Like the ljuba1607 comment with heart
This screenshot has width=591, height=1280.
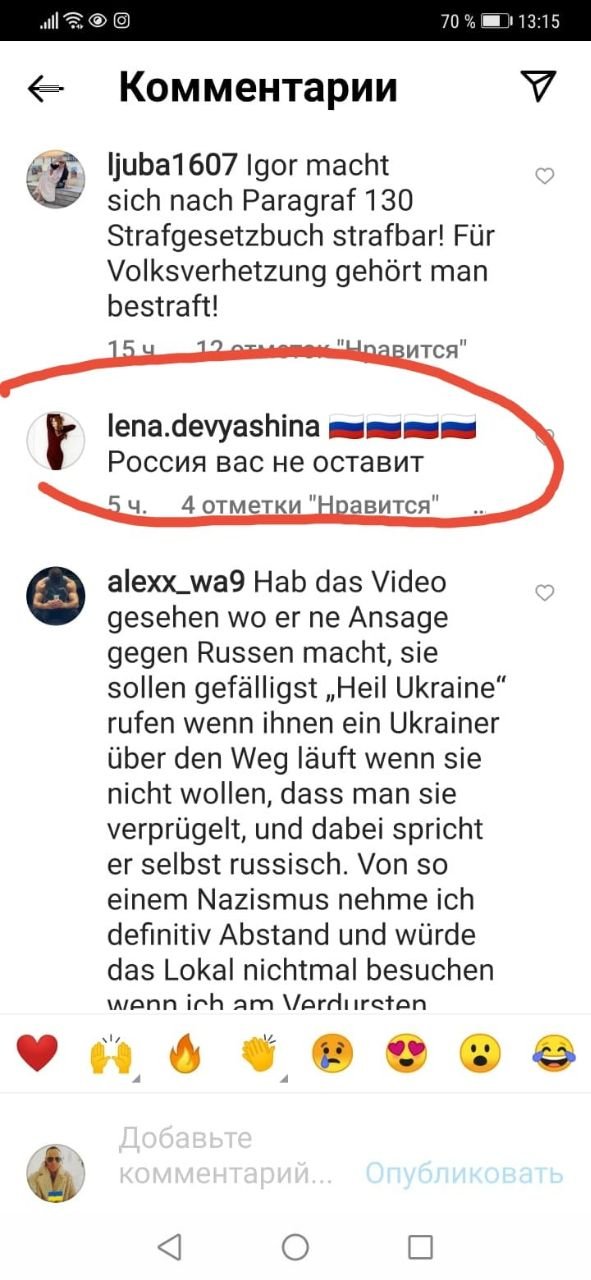click(545, 176)
